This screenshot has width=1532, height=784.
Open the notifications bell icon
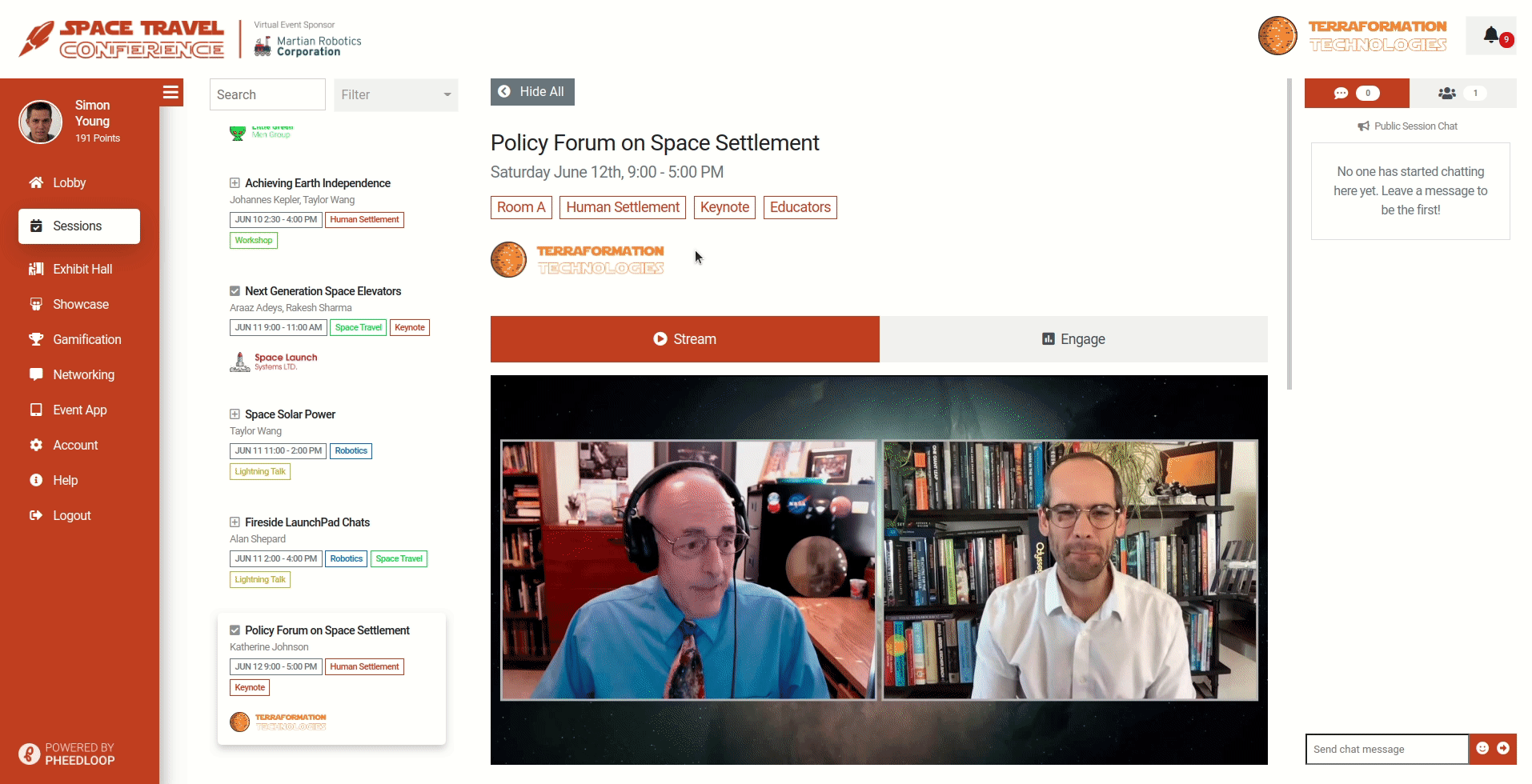(1490, 36)
